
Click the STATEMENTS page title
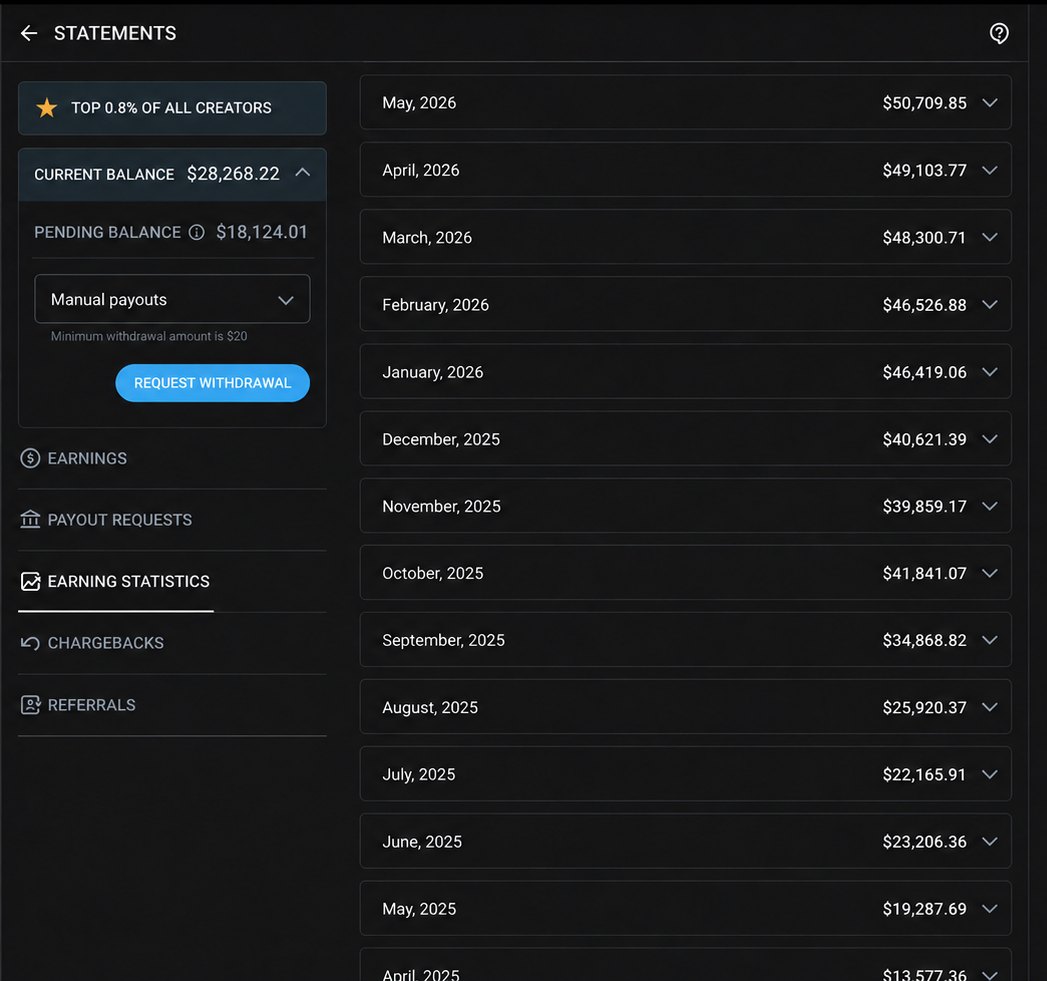(x=115, y=33)
